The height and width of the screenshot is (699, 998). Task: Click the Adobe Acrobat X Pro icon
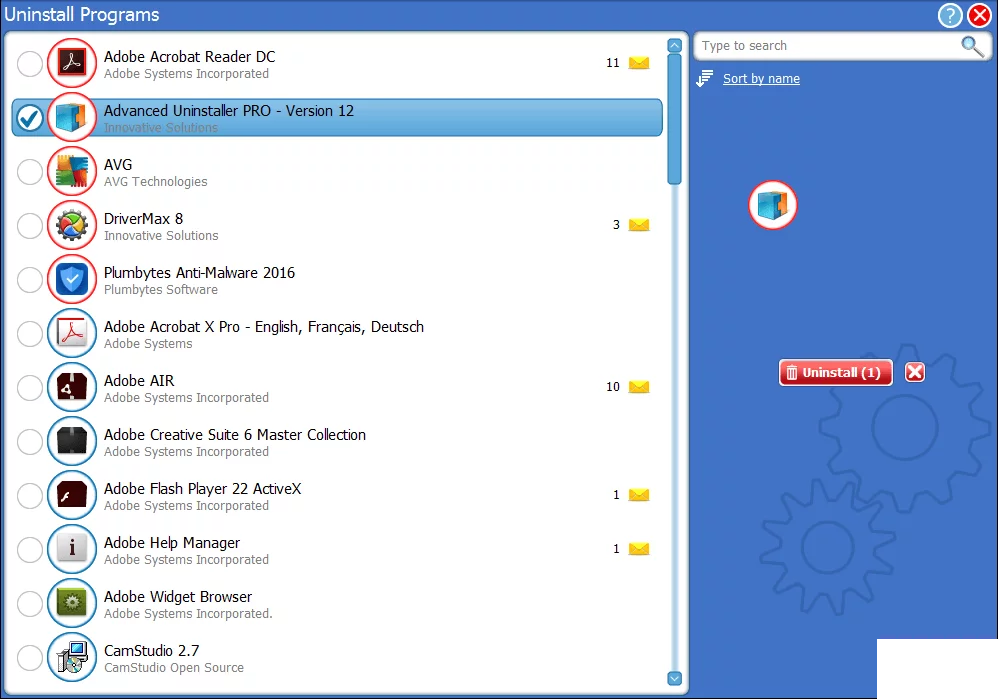point(72,333)
